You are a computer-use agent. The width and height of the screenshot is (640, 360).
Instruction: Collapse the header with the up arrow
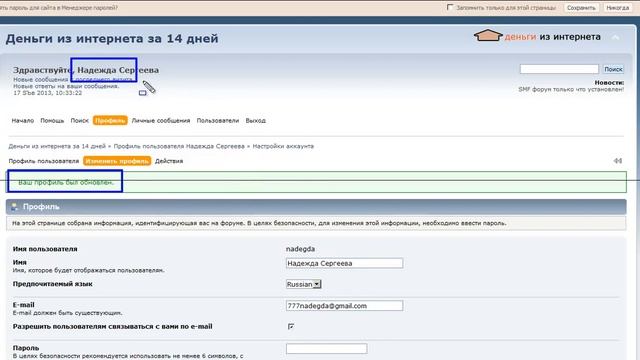[x=616, y=37]
